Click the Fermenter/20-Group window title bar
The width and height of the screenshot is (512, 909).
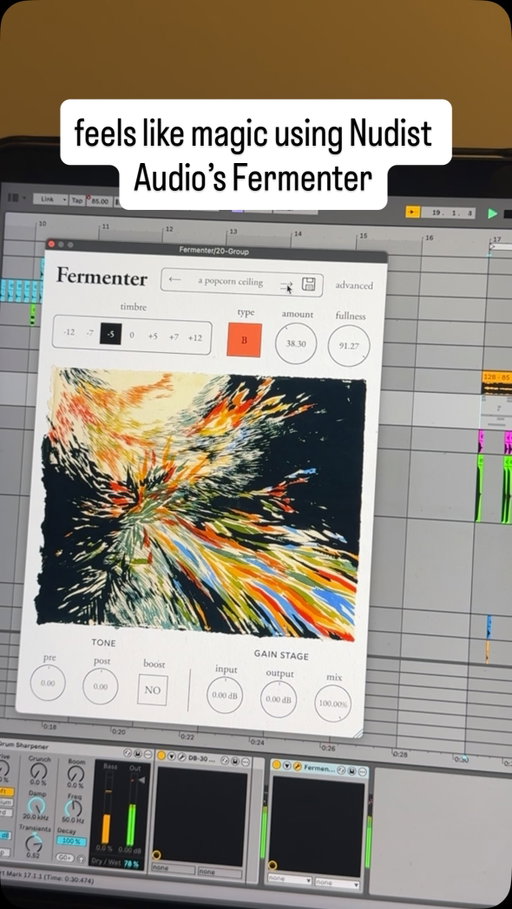coord(216,250)
